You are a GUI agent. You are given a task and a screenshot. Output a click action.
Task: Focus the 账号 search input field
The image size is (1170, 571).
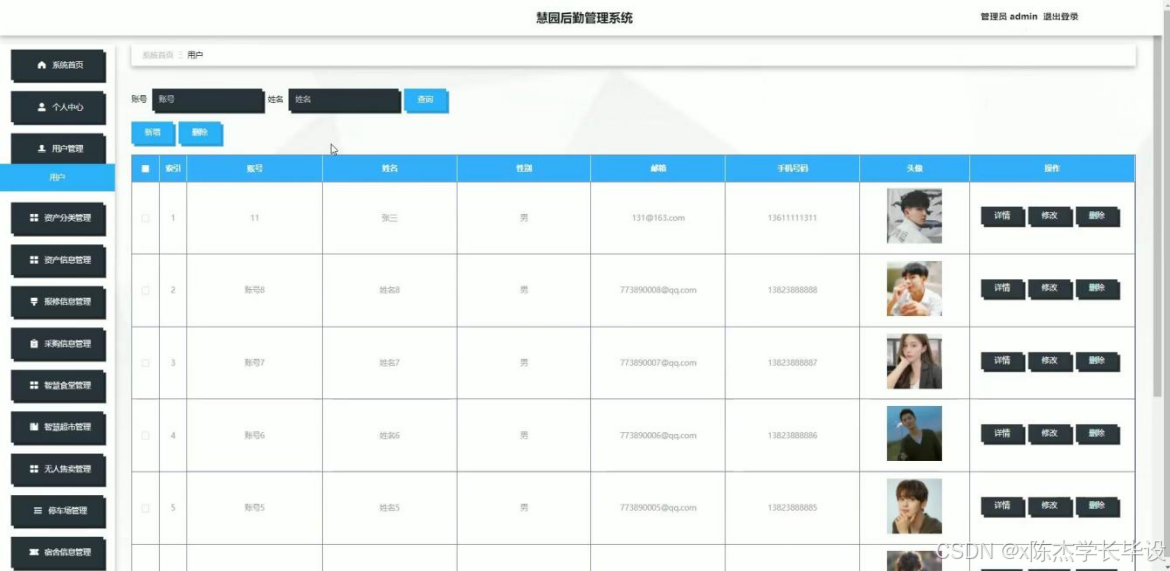coord(208,100)
